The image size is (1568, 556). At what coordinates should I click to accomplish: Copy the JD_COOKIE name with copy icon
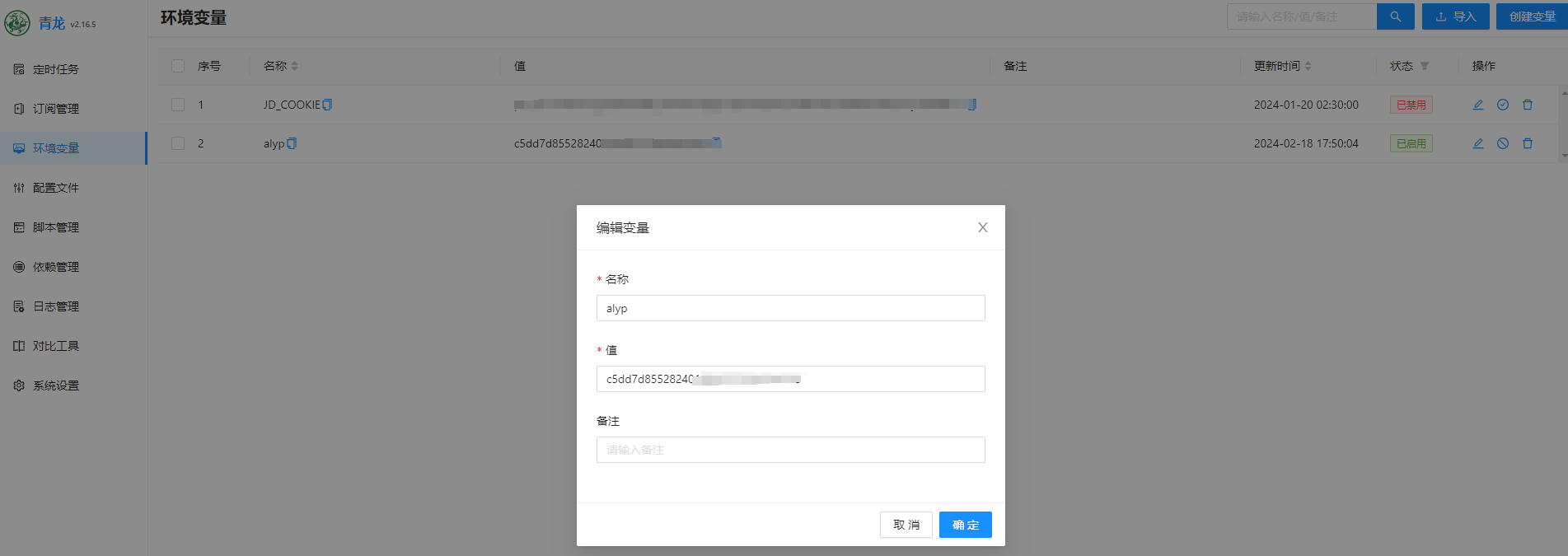[327, 105]
